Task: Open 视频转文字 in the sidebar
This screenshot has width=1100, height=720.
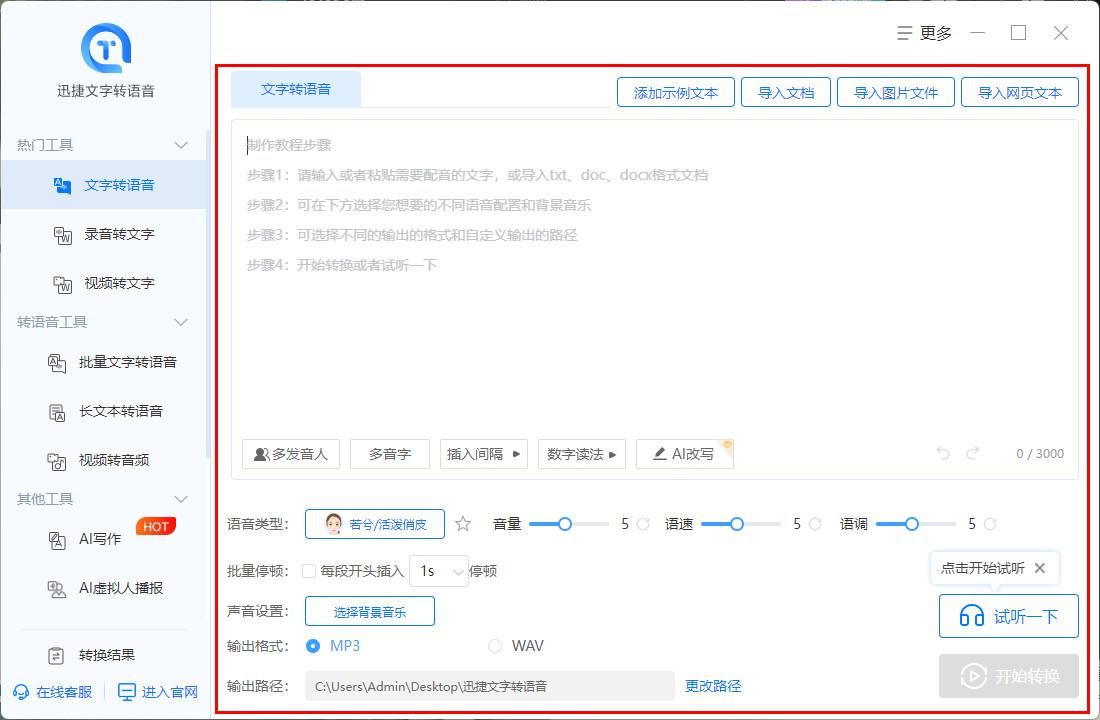Action: 104,284
